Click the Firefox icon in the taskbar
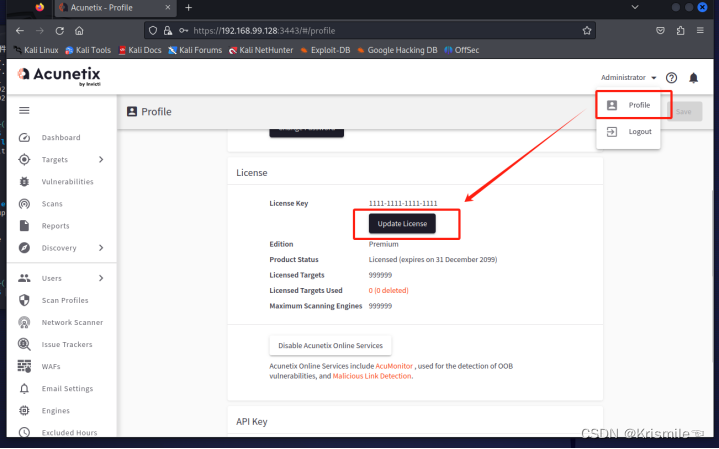The width and height of the screenshot is (719, 449). [40, 7]
